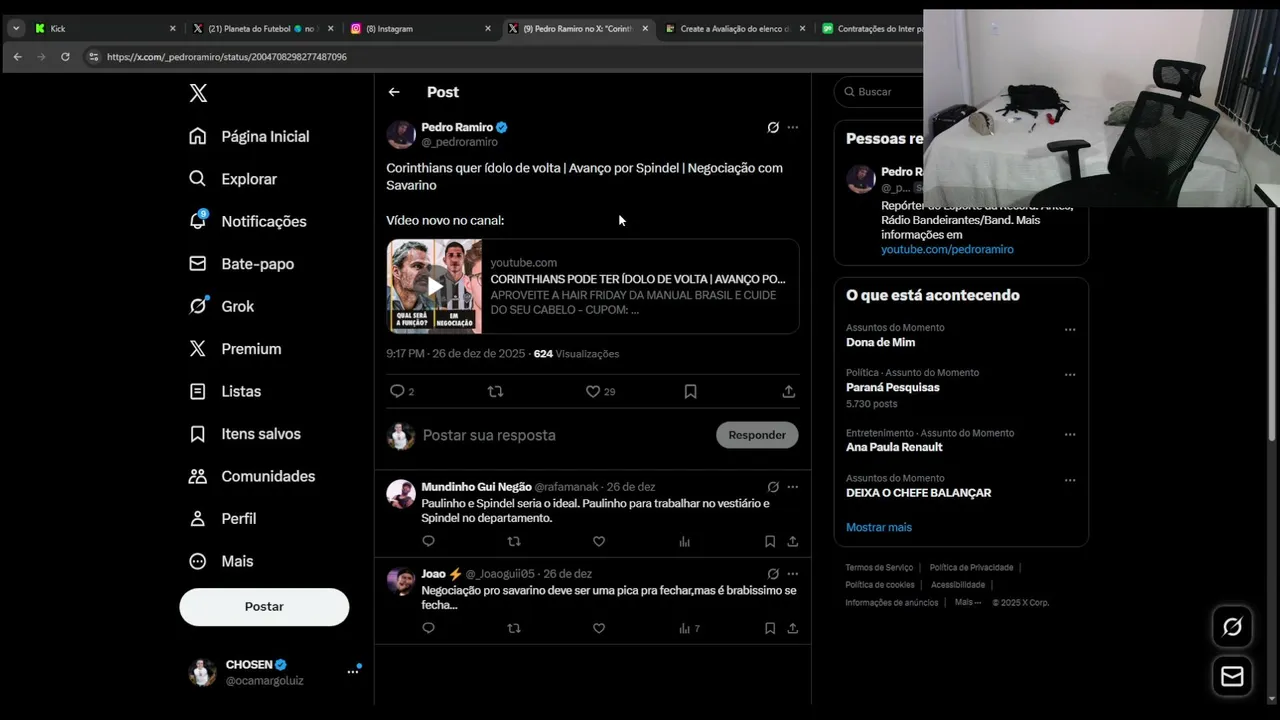Open Política de Privacidade footer link

coord(971,567)
